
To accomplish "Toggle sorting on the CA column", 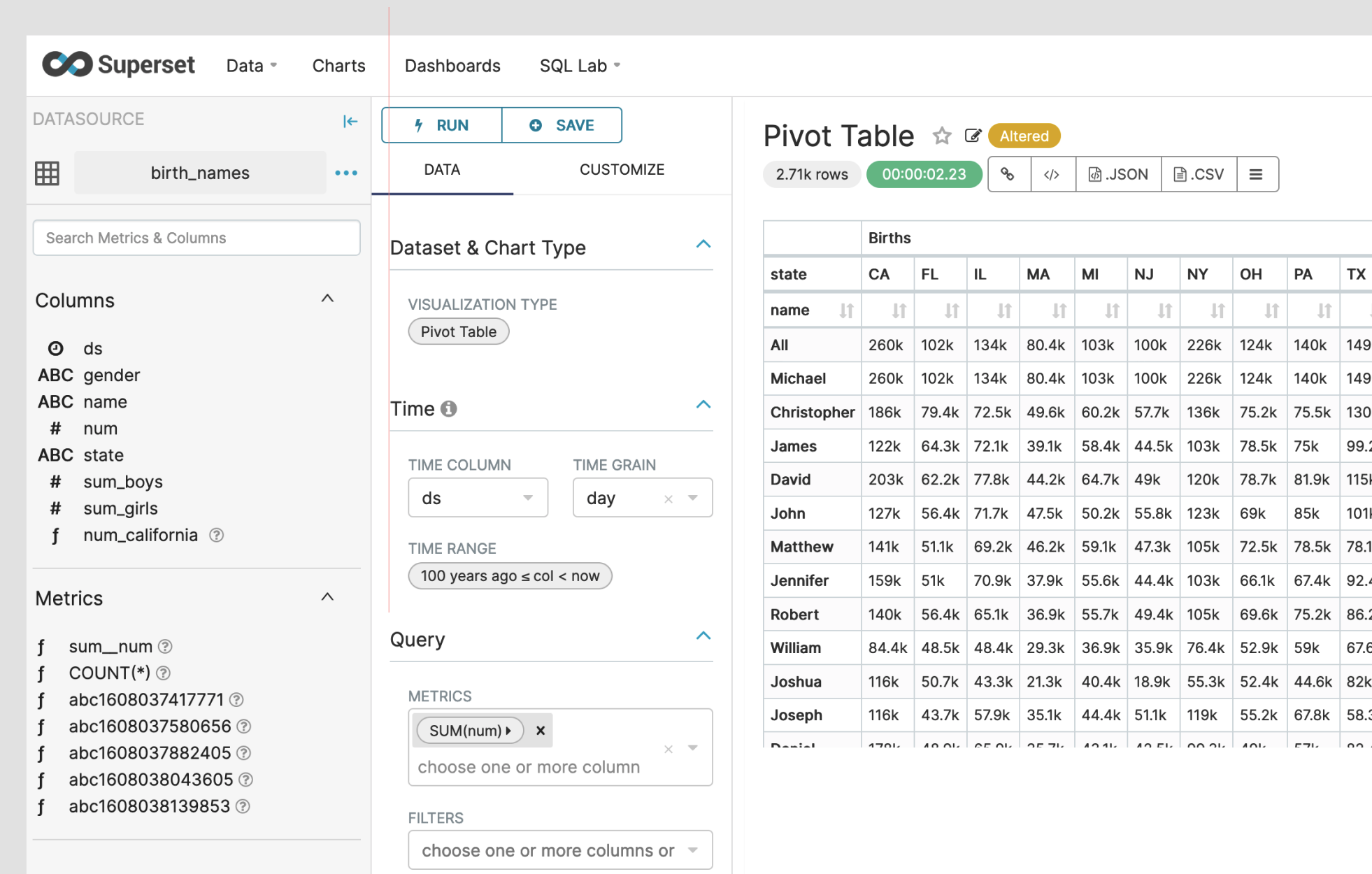I will [899, 310].
